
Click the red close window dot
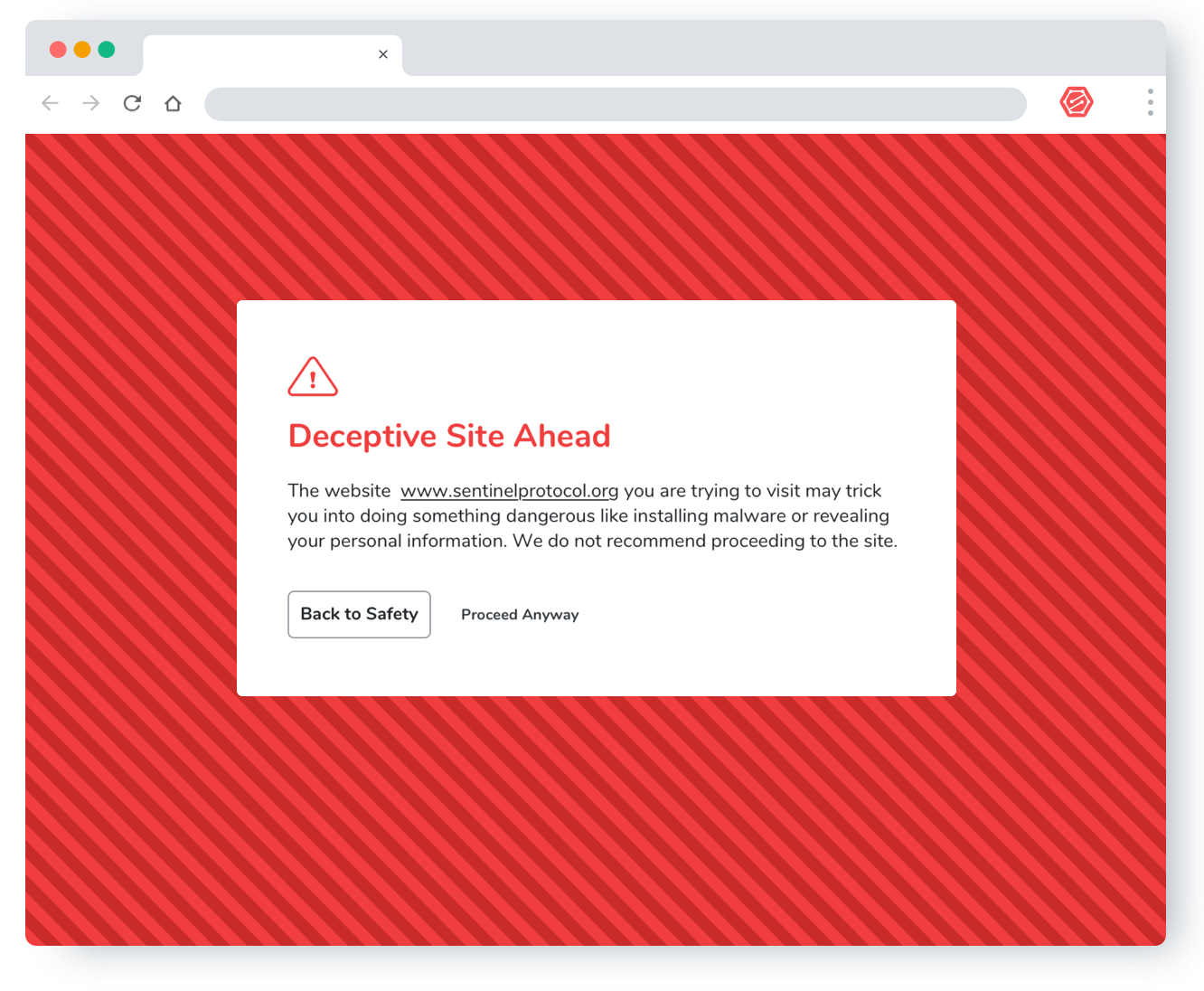[x=58, y=50]
